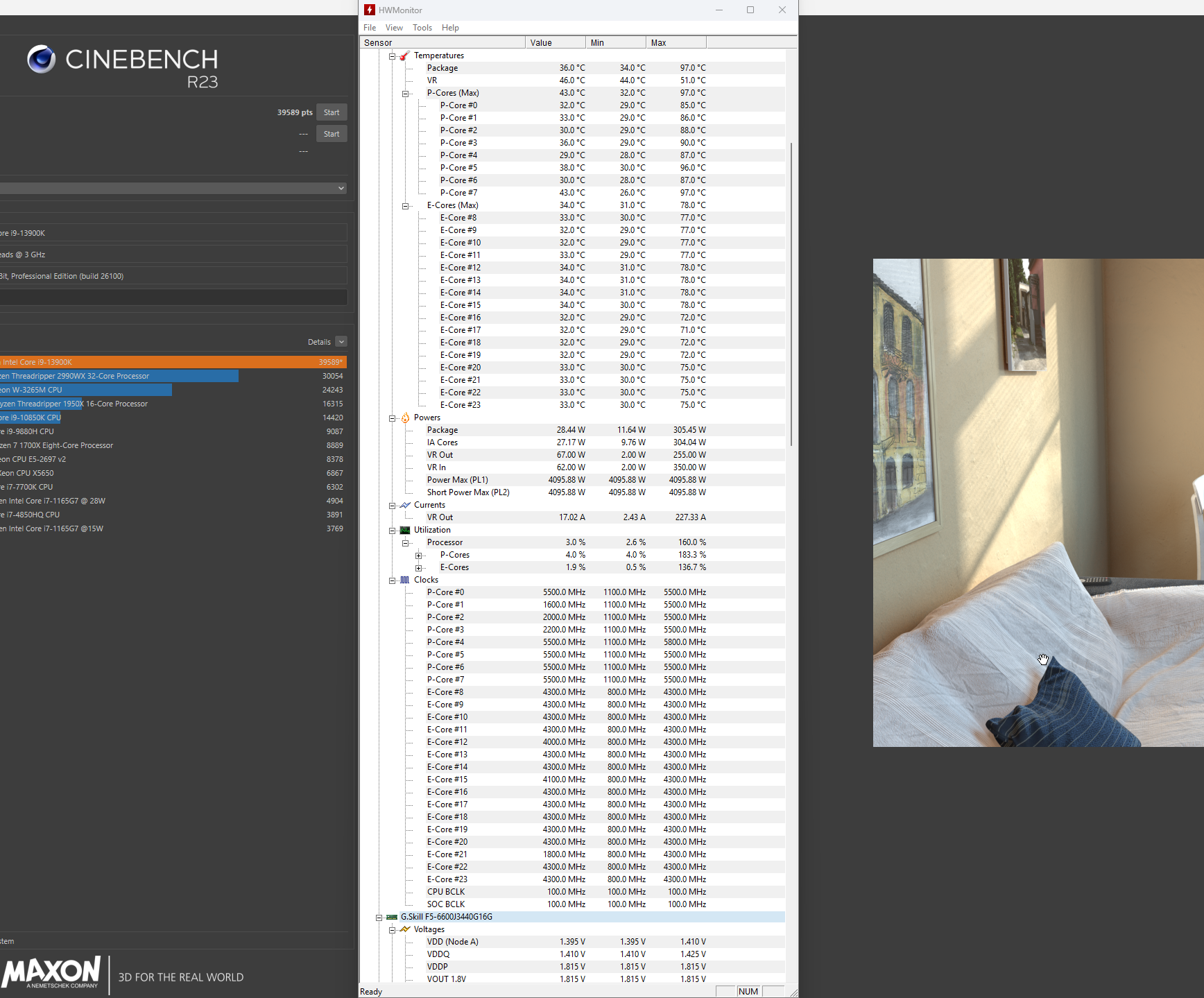Select the i7-4850HQ CPU ranking row
Screen dimensions: 1204x998
pyautogui.click(x=173, y=515)
